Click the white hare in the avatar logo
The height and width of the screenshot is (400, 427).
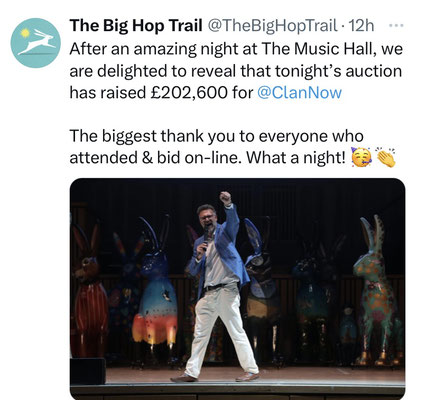click(x=38, y=42)
